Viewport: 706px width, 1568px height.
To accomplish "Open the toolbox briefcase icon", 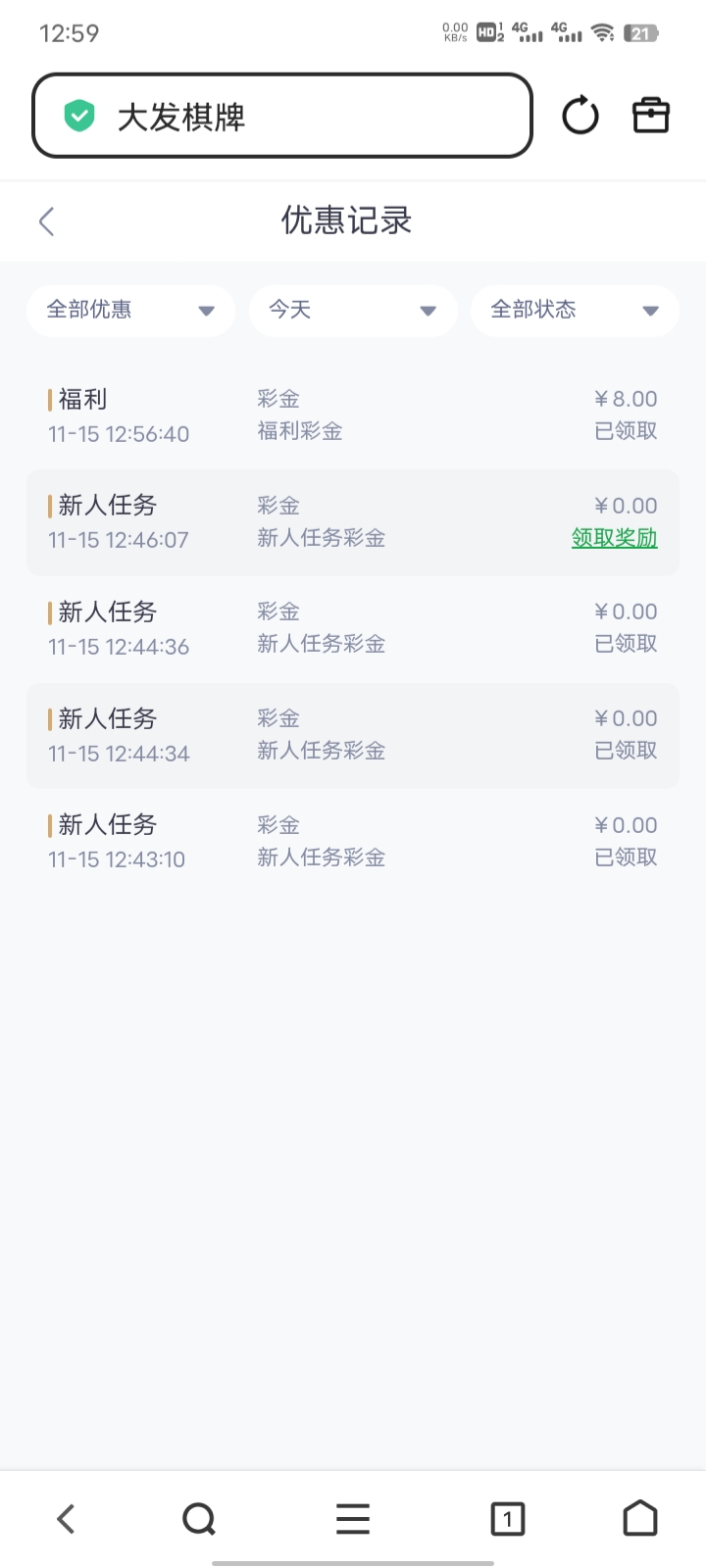I will (x=650, y=116).
